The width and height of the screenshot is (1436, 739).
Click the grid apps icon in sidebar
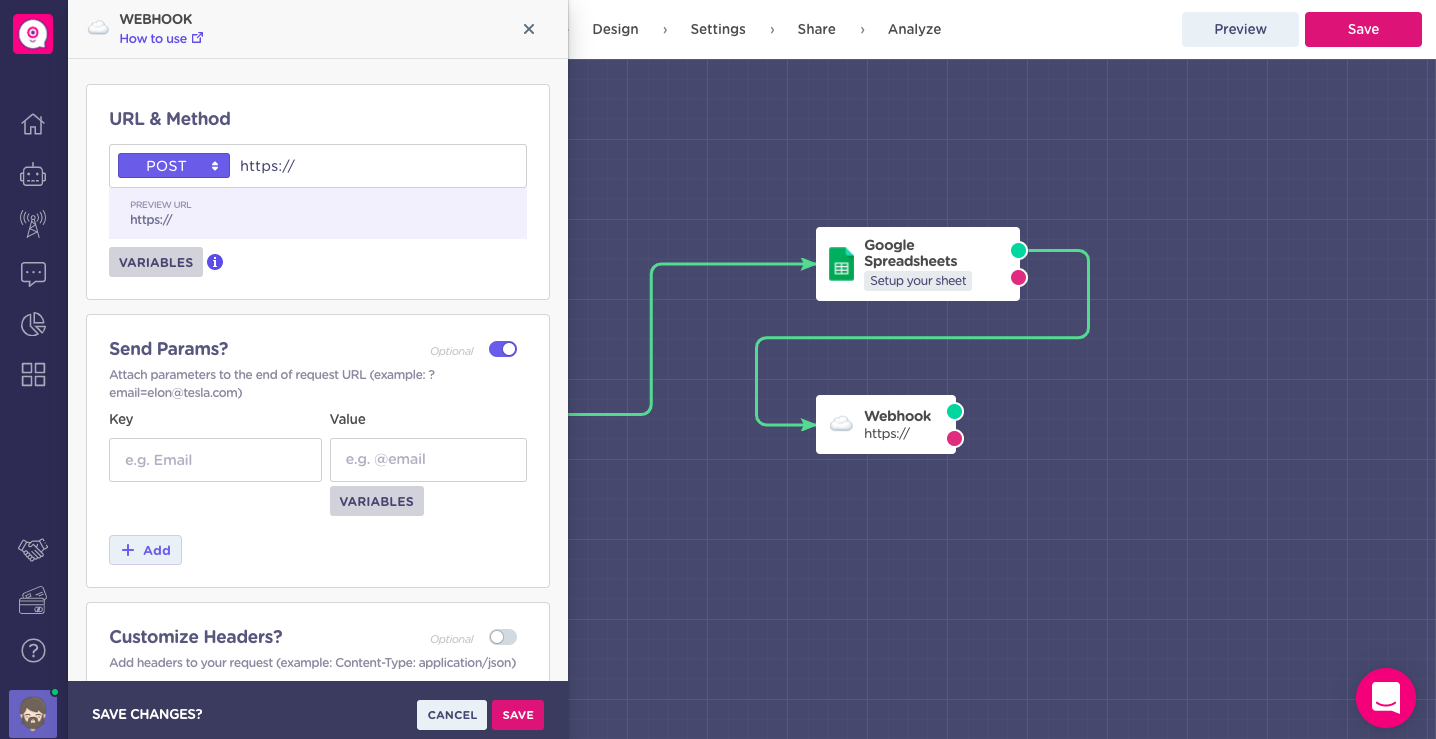tap(33, 374)
